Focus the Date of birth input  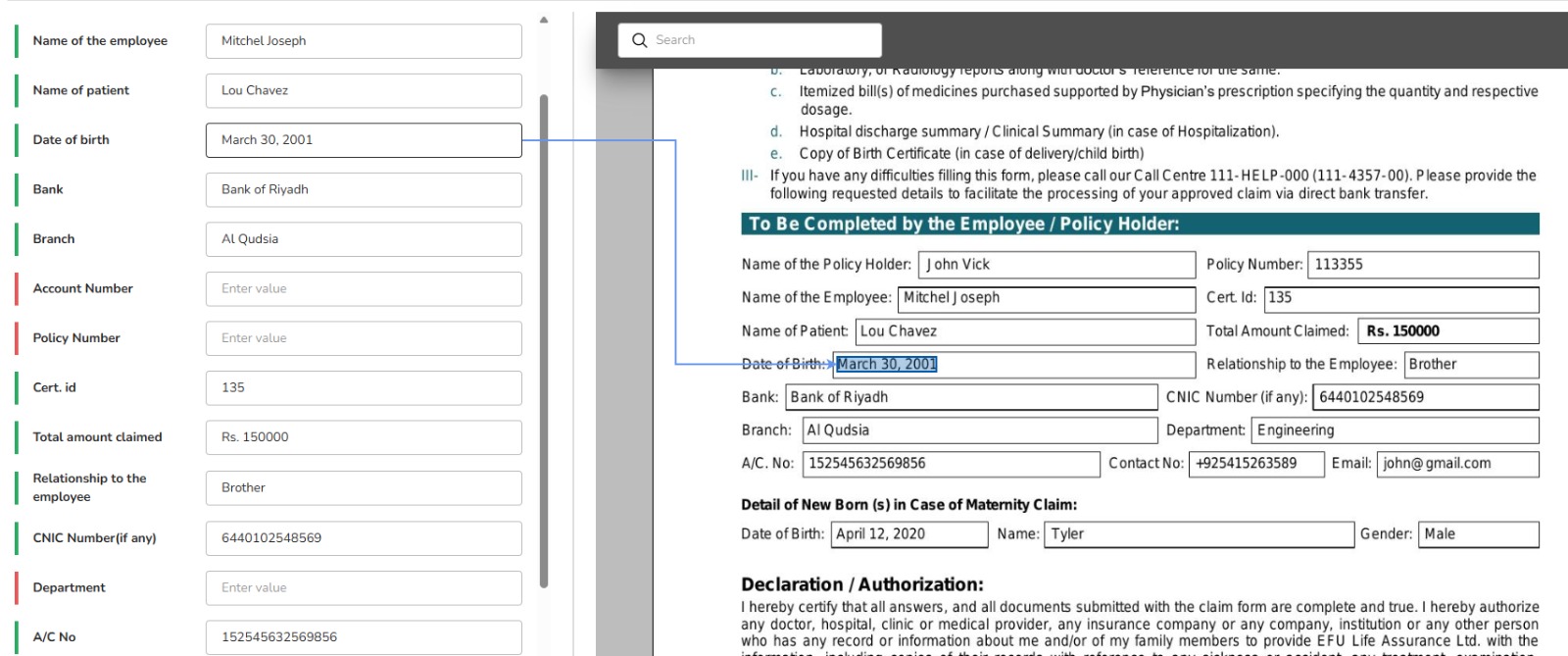coord(364,140)
